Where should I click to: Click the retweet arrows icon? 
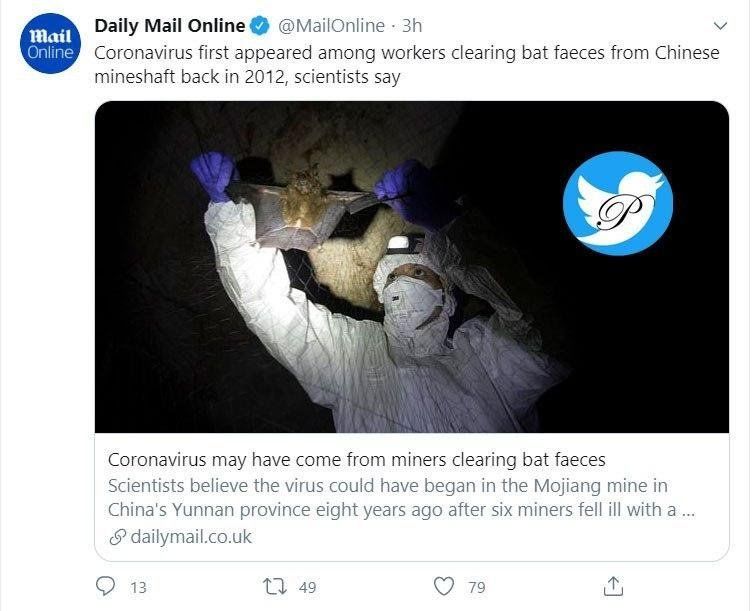click(272, 585)
